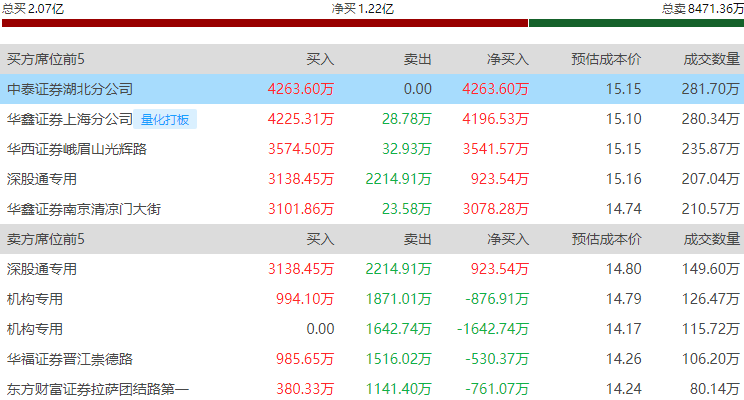The height and width of the screenshot is (400, 744).
Task: Click the 280.34万 volume value
Action: [711, 119]
